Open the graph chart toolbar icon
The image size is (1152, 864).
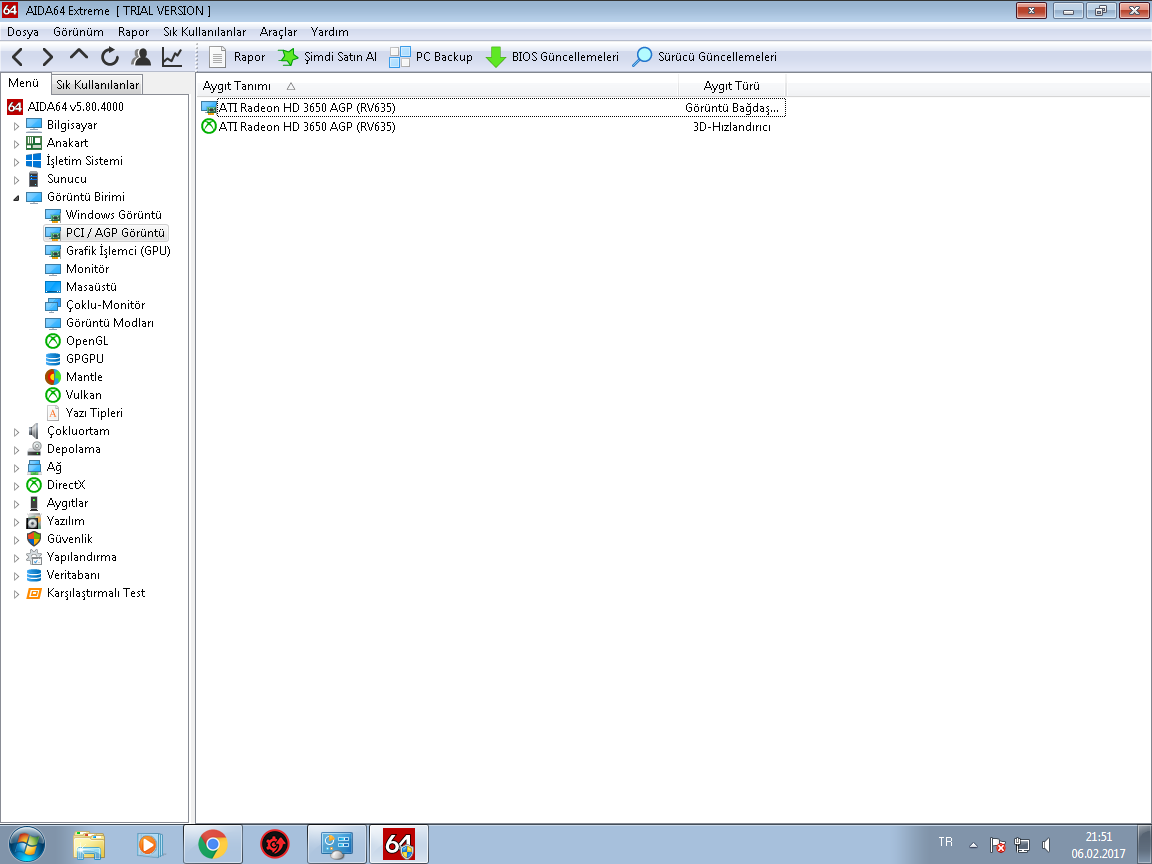pos(172,57)
